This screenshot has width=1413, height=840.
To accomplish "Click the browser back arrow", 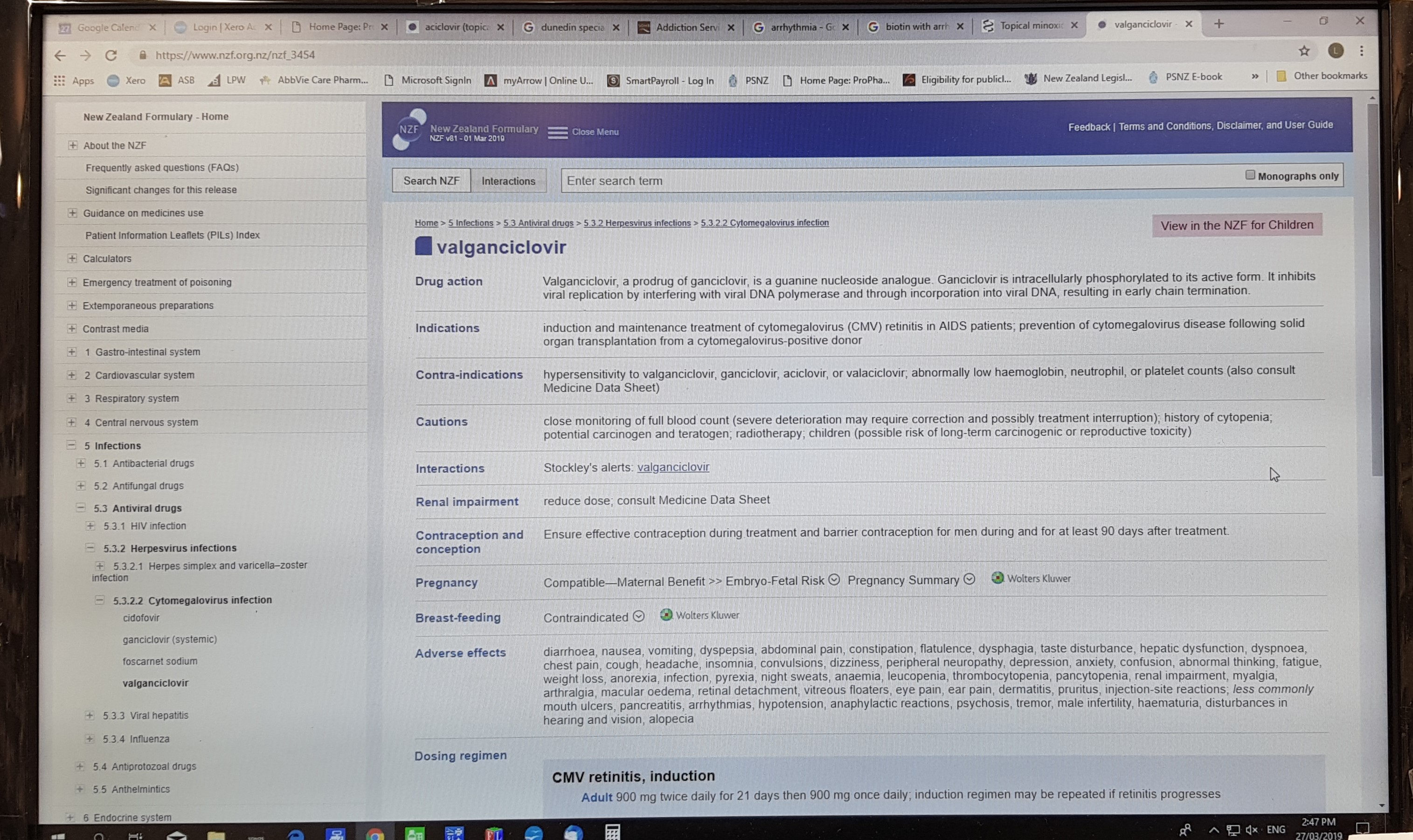I will click(x=60, y=55).
